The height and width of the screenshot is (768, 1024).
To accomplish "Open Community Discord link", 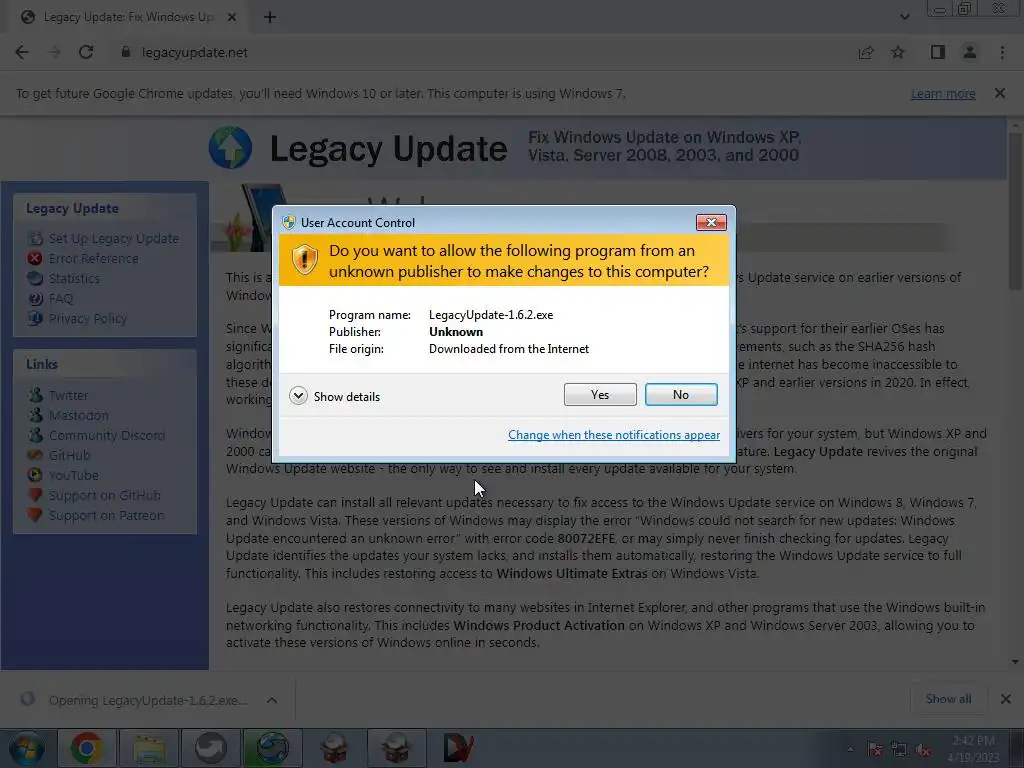I will 106,435.
